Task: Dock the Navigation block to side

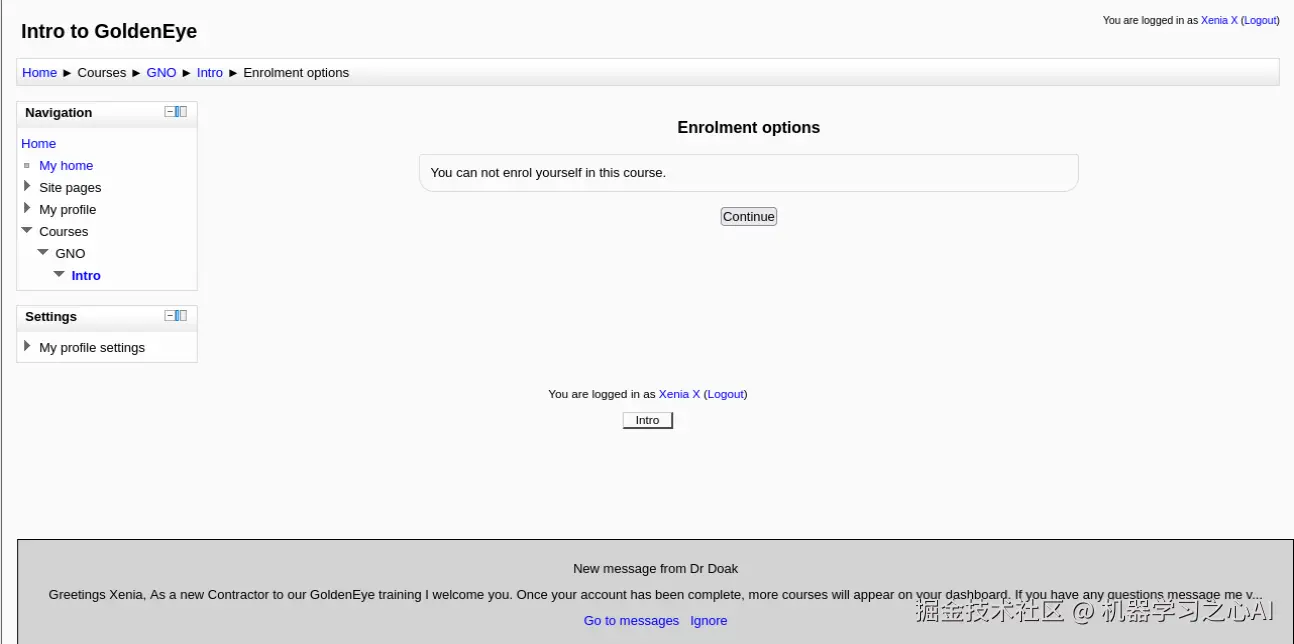Action: tap(181, 112)
